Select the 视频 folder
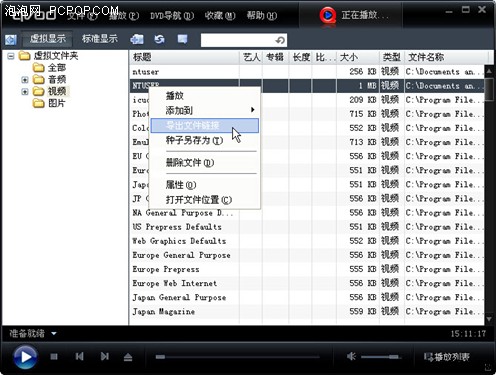This screenshot has height=375, width=496. click(x=50, y=91)
